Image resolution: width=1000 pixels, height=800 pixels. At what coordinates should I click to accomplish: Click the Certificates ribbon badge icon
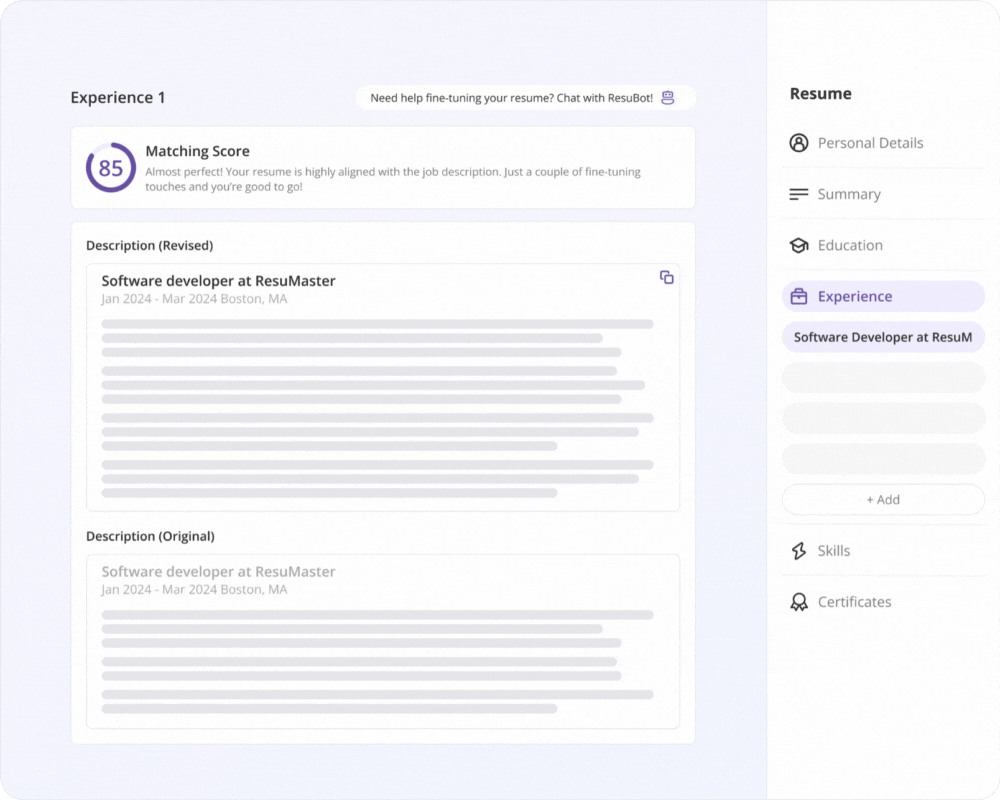click(x=798, y=602)
